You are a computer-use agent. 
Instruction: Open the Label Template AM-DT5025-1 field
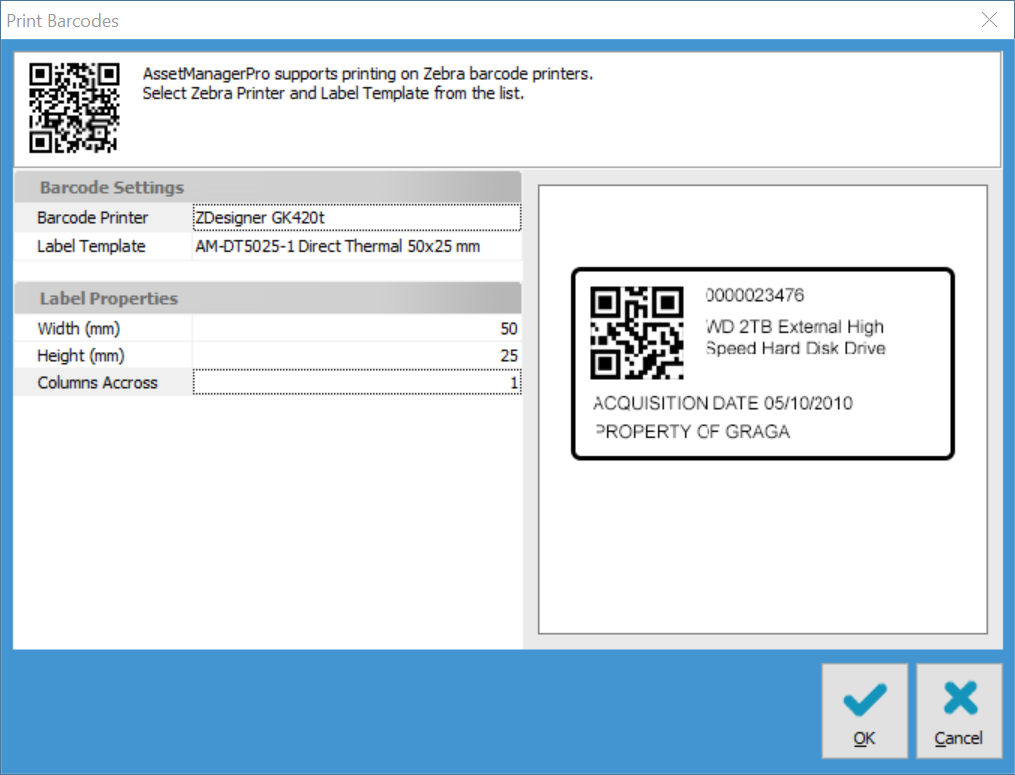point(357,246)
